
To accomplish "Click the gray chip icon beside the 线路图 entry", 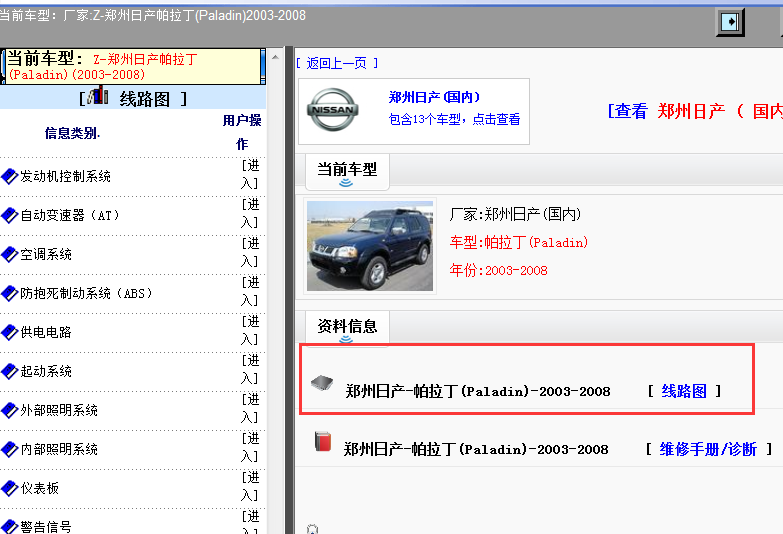I will click(322, 383).
